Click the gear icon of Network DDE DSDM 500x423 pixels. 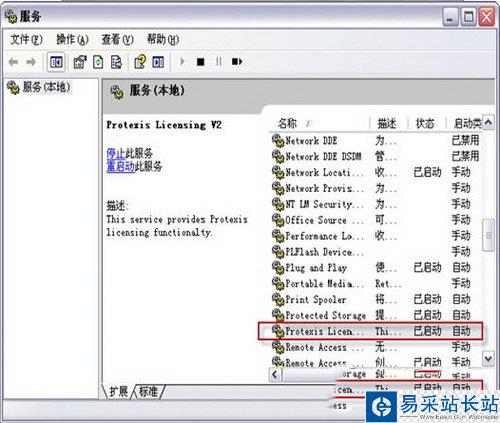[x=278, y=156]
